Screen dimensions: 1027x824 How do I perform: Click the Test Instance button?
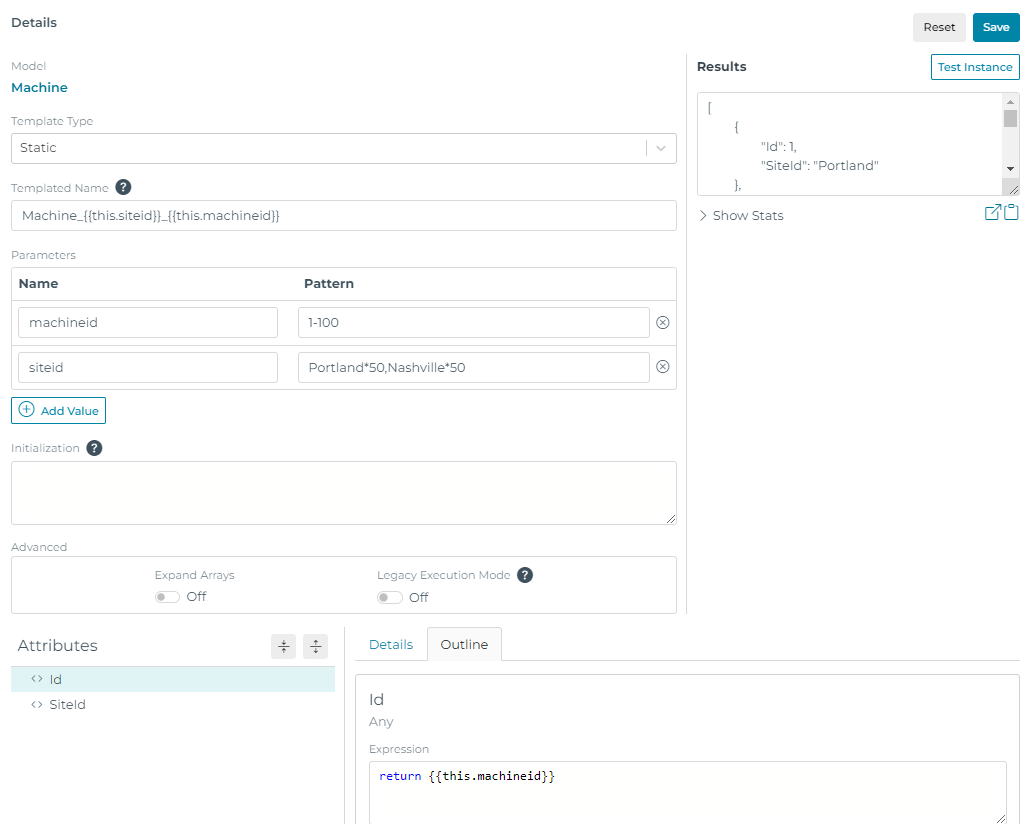click(x=975, y=67)
